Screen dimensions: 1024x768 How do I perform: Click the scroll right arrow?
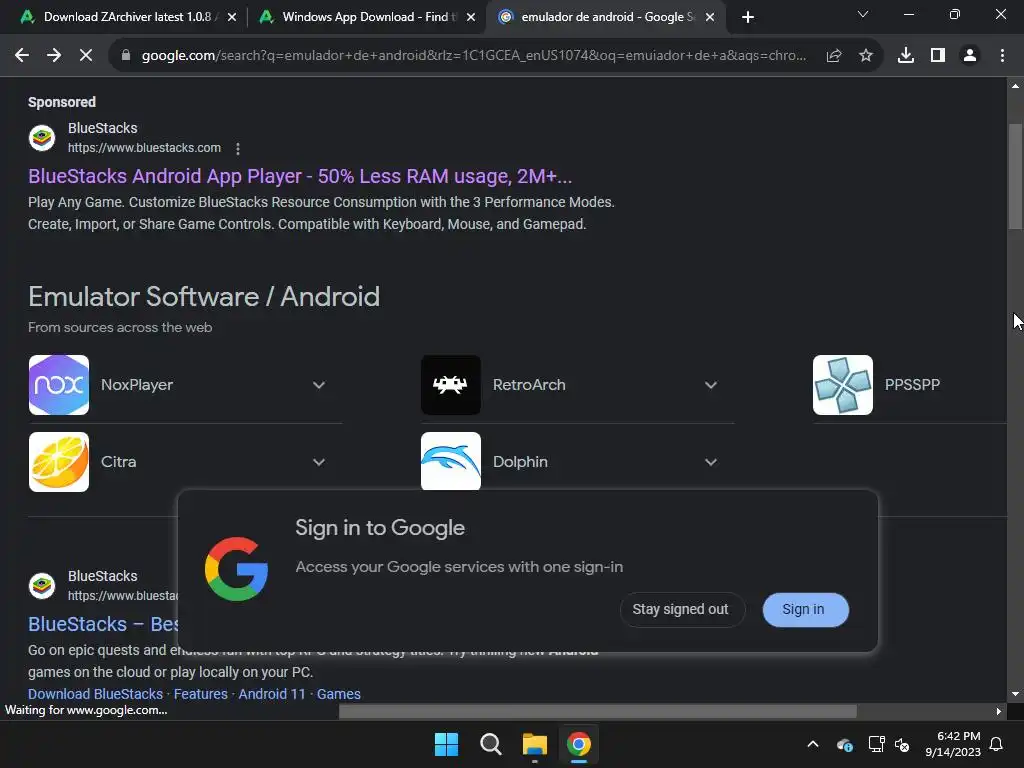[x=999, y=711]
